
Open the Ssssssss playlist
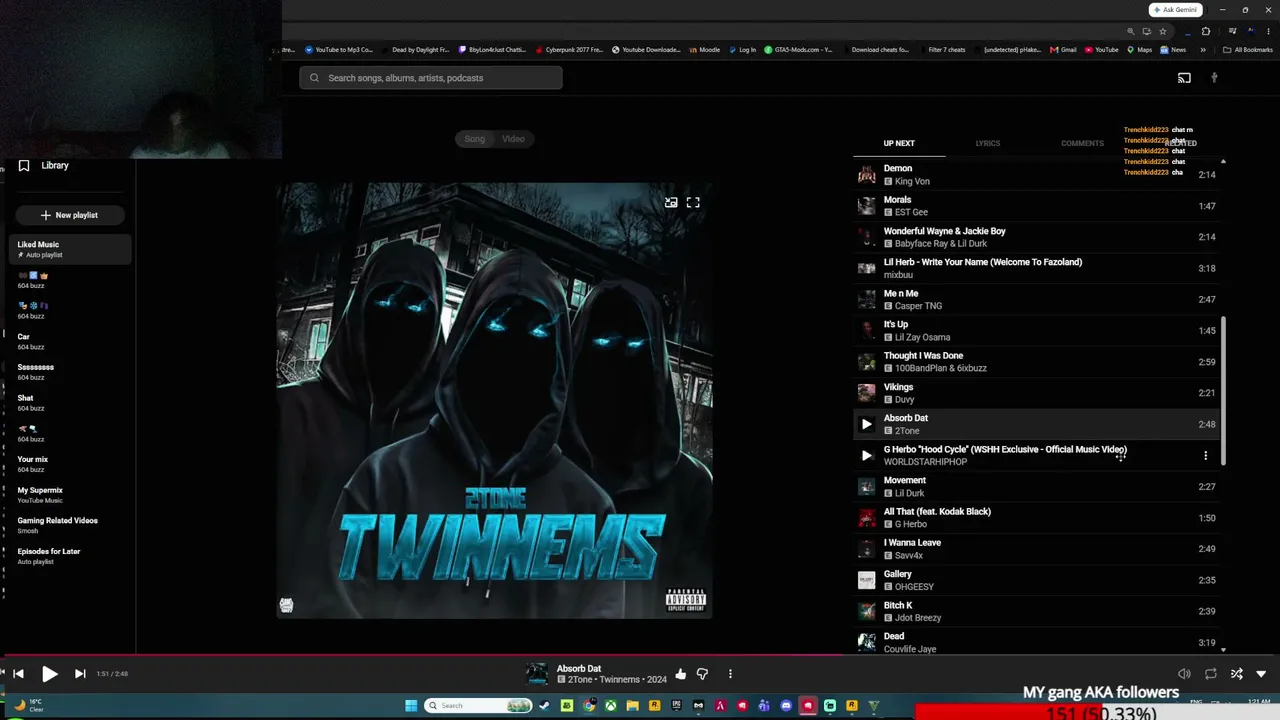tap(70, 372)
